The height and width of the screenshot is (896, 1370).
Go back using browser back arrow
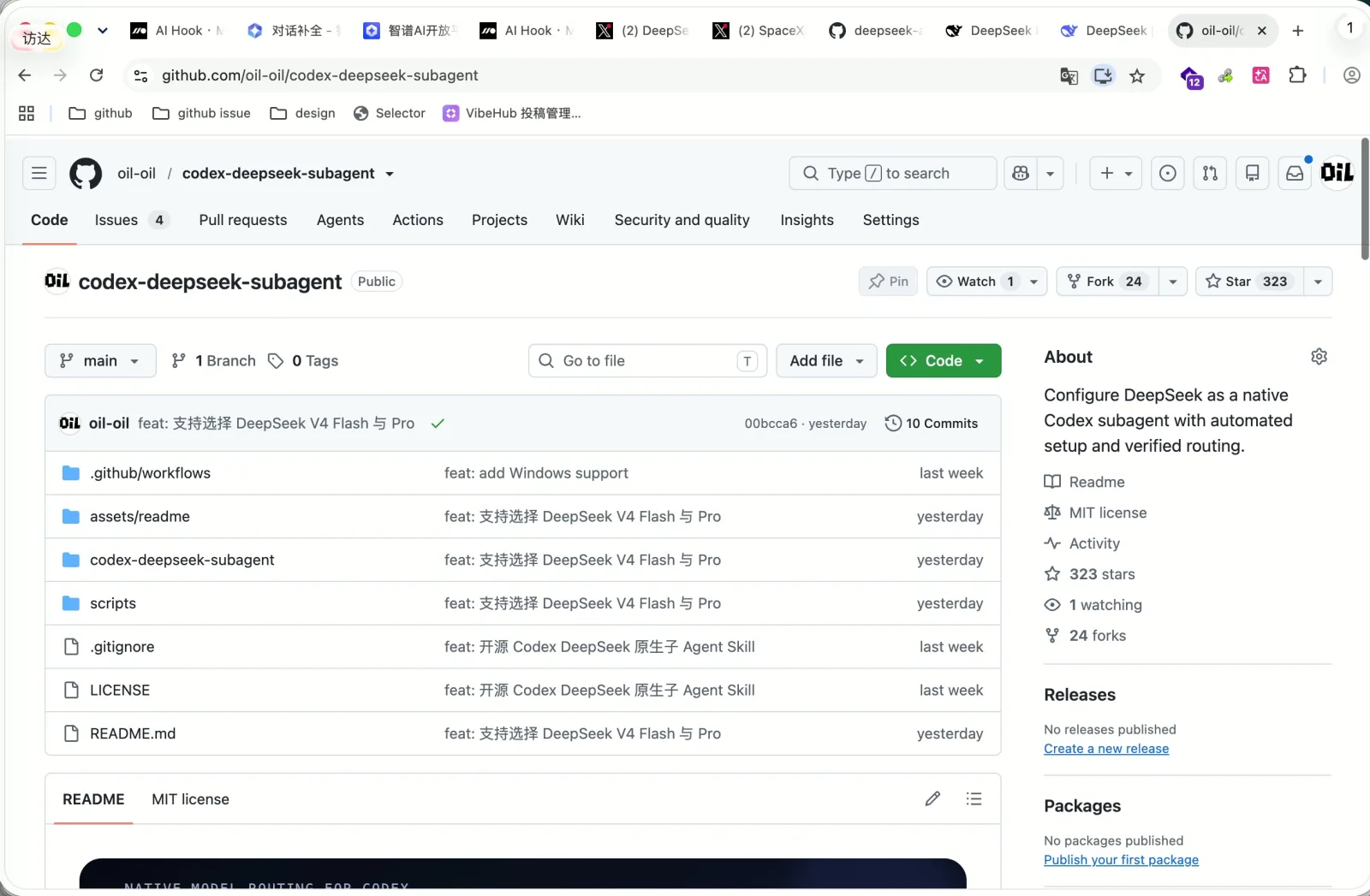pyautogui.click(x=25, y=75)
